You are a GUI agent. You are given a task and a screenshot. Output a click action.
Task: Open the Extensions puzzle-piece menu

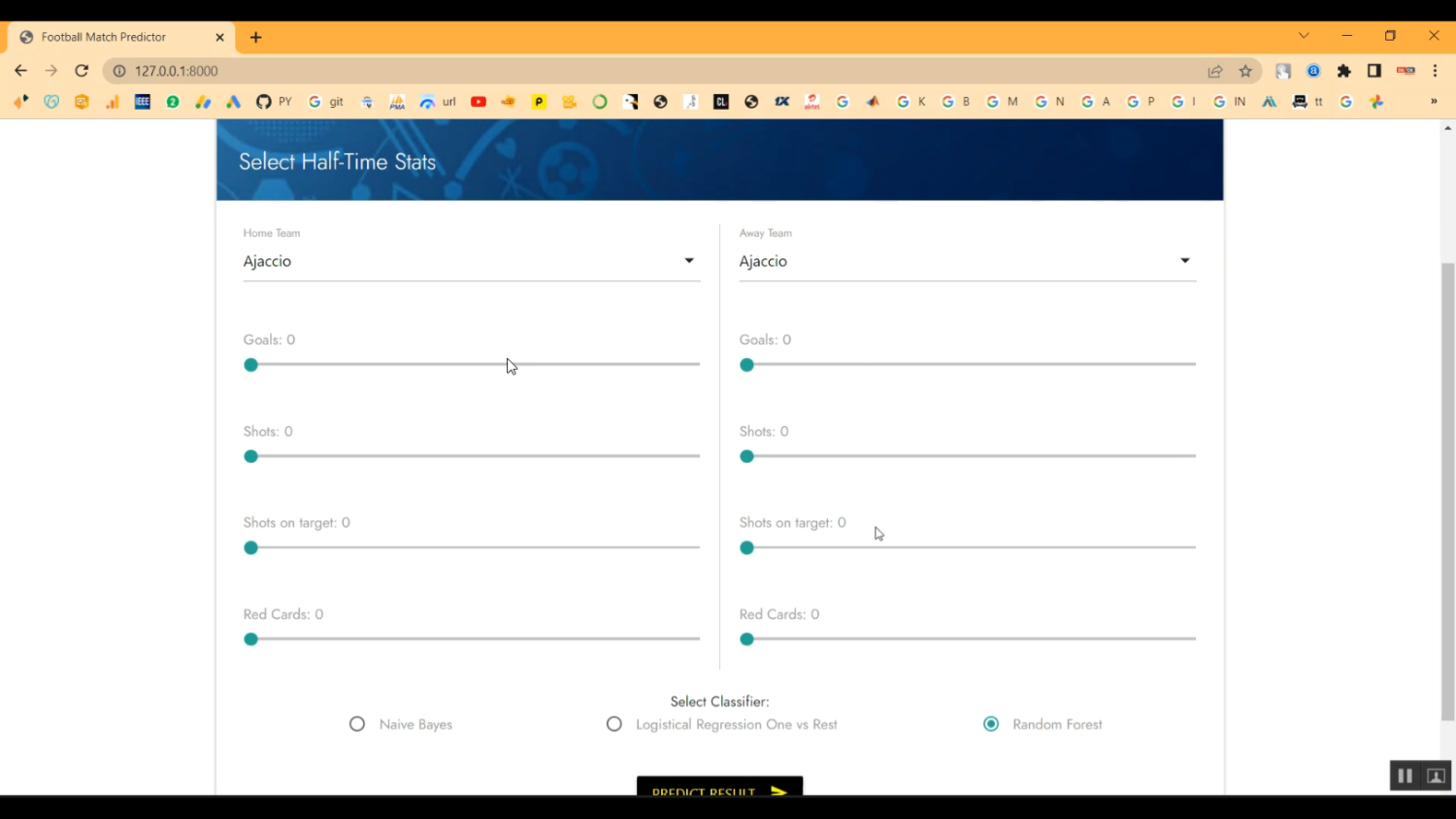point(1344,71)
